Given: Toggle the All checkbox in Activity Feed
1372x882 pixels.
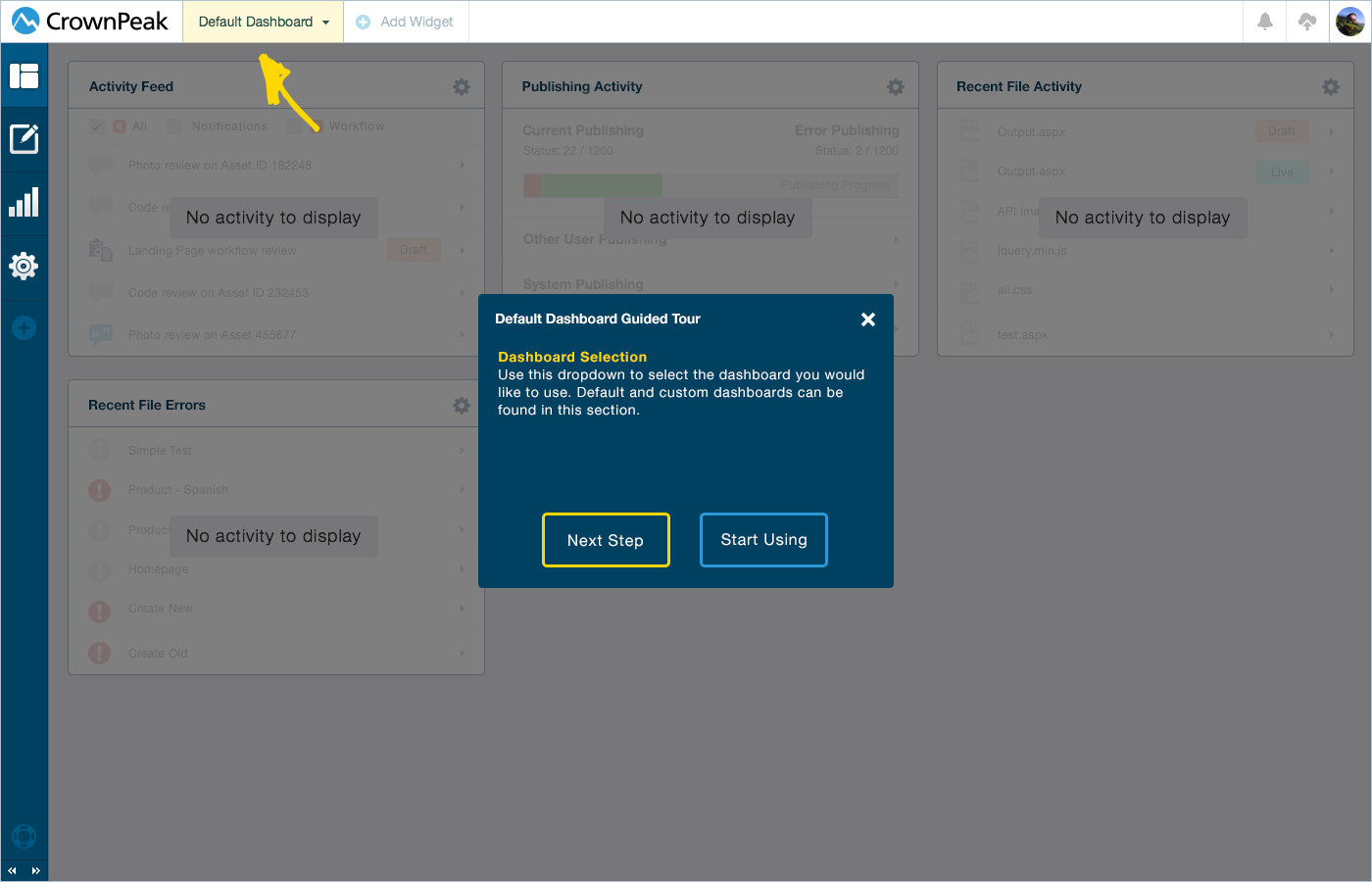Looking at the screenshot, I should [96, 126].
